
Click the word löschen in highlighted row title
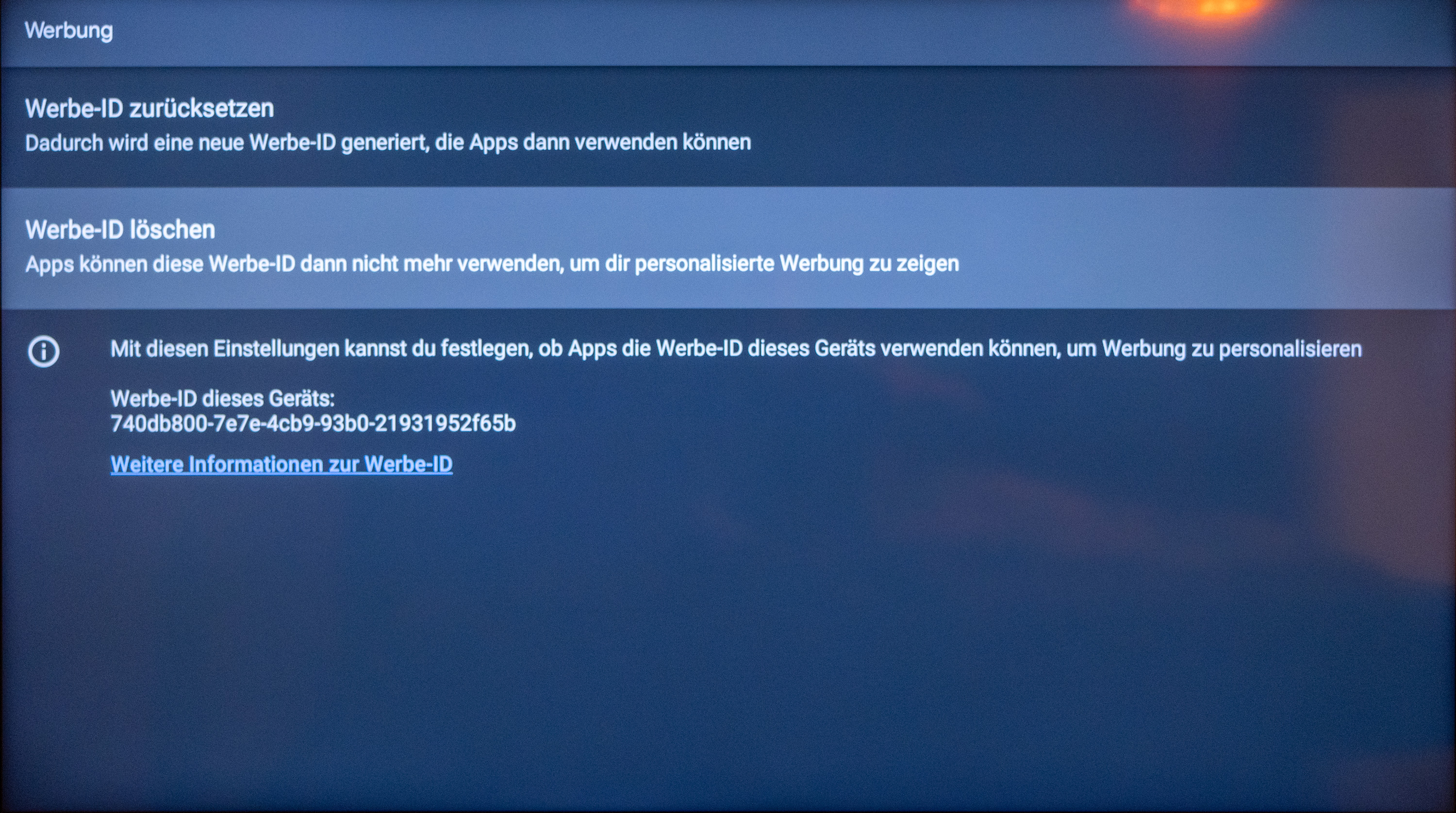coord(172,230)
